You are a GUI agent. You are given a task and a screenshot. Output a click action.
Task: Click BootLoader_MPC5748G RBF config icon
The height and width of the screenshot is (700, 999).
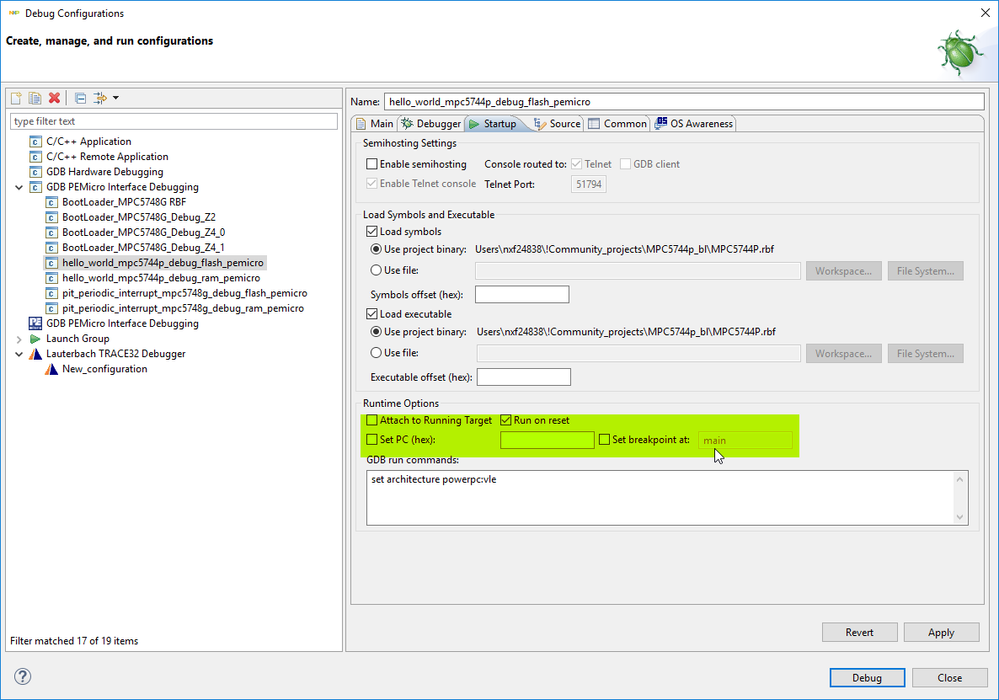(x=52, y=203)
